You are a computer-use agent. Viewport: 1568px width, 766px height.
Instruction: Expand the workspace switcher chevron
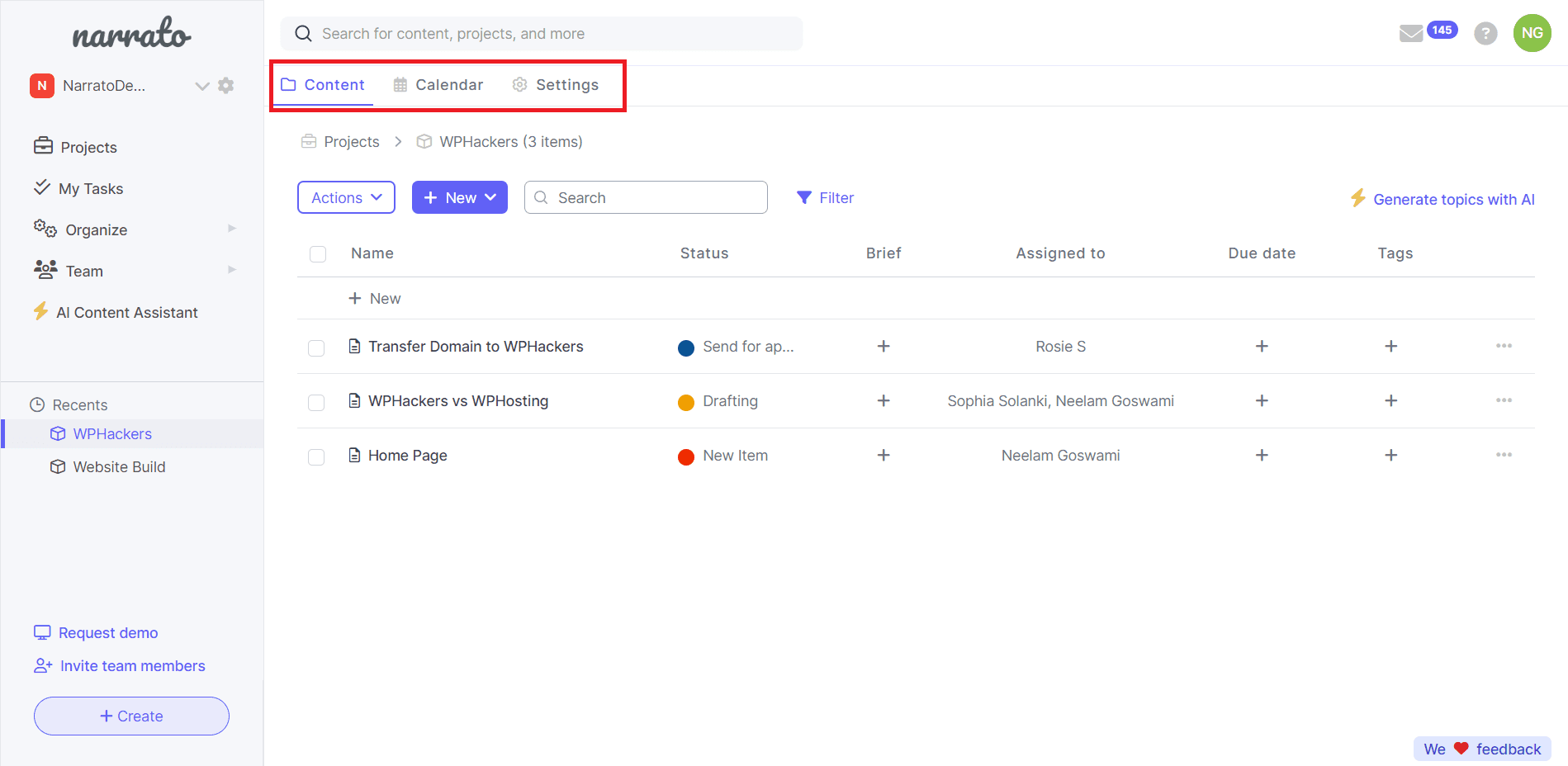[x=201, y=86]
